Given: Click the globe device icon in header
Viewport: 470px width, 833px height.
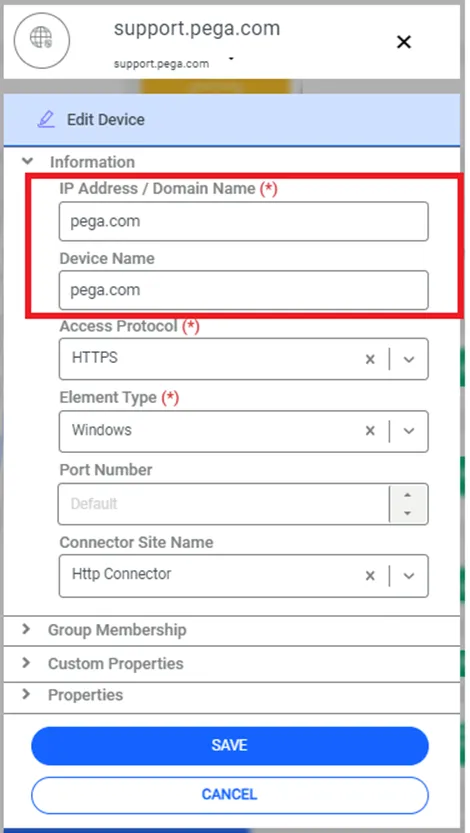Looking at the screenshot, I should coord(41,42).
